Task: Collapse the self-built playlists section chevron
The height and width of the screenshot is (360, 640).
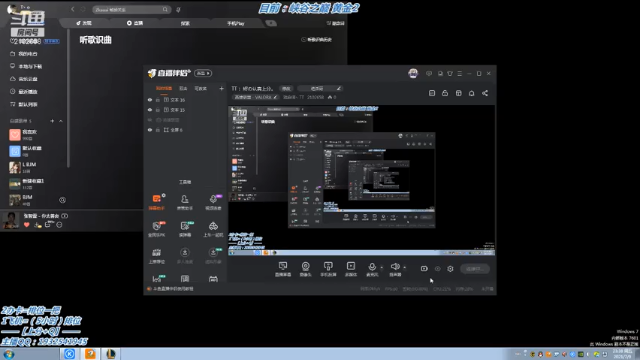Action: pyautogui.click(x=61, y=121)
